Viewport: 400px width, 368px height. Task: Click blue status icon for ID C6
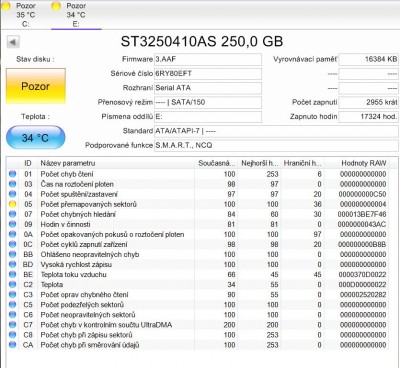point(12,315)
